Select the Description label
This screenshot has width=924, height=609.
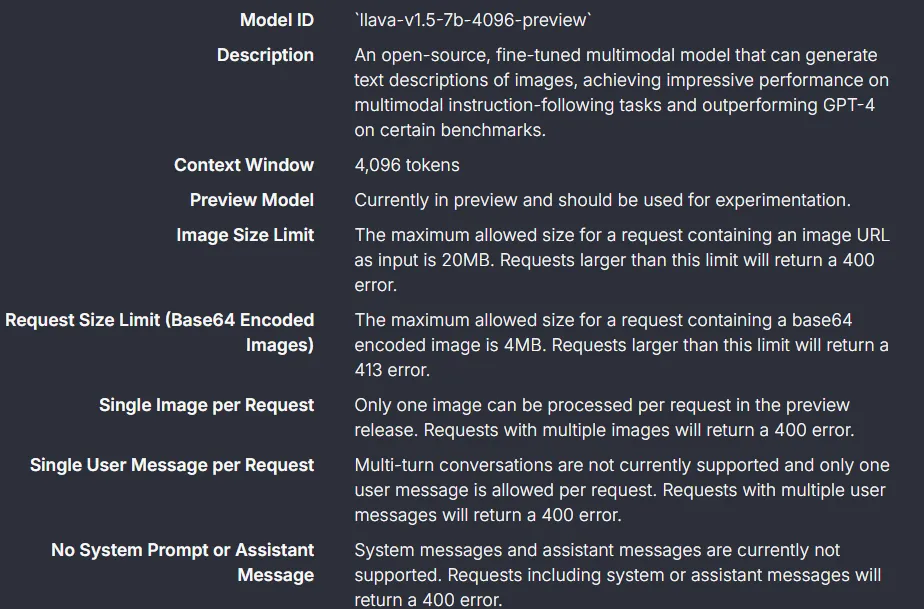(265, 55)
